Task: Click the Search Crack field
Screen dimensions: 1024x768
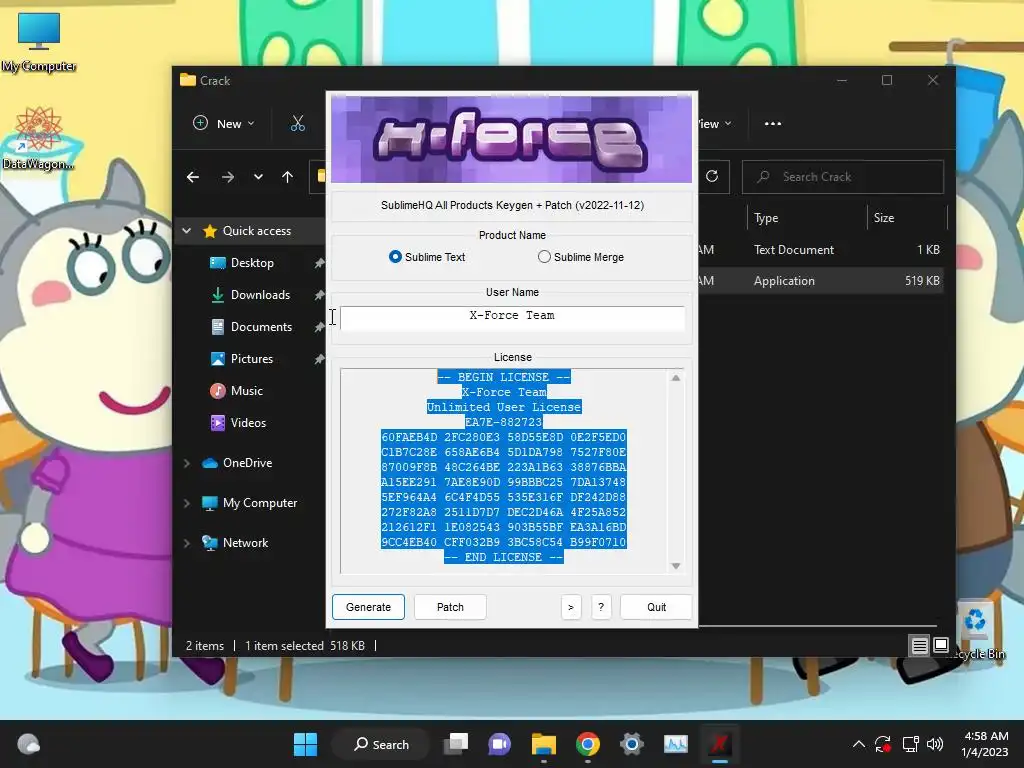Action: [842, 177]
